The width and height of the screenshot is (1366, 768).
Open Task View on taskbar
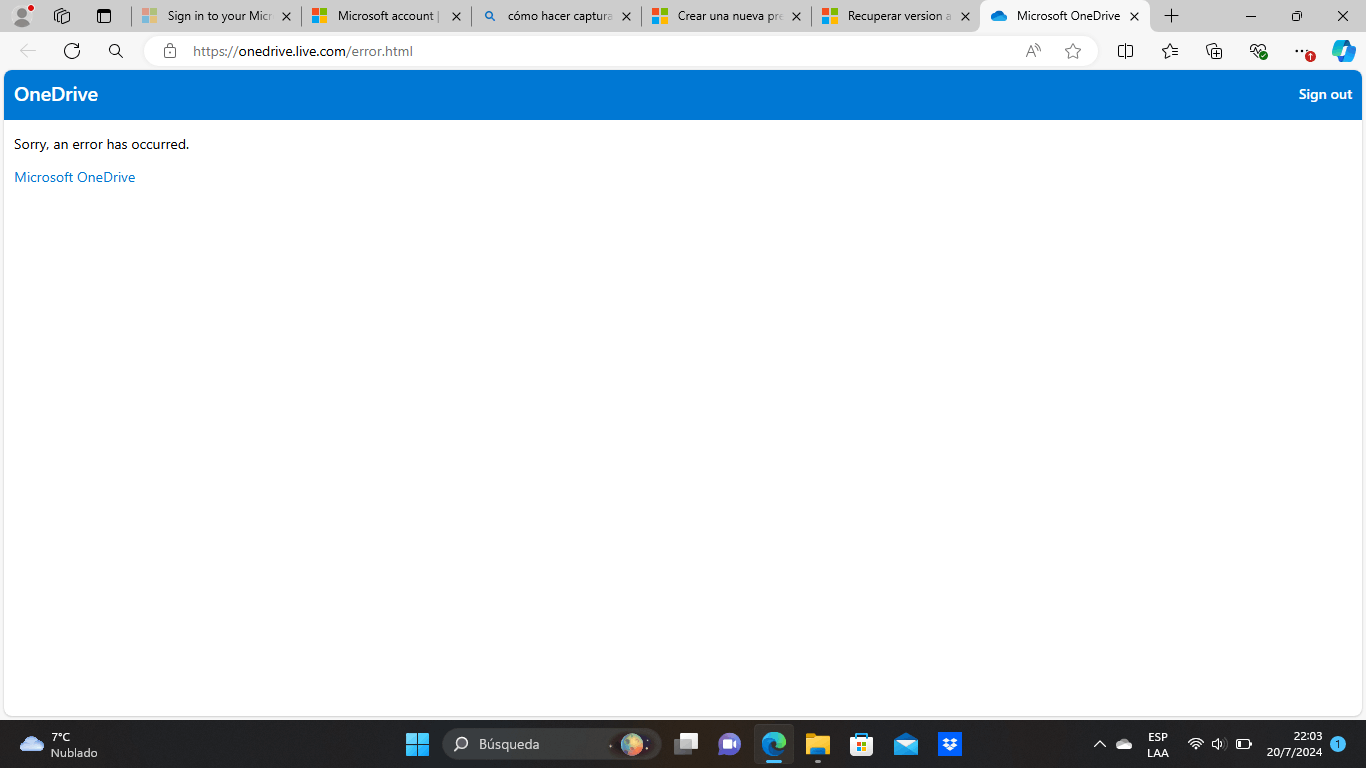pyautogui.click(x=686, y=744)
